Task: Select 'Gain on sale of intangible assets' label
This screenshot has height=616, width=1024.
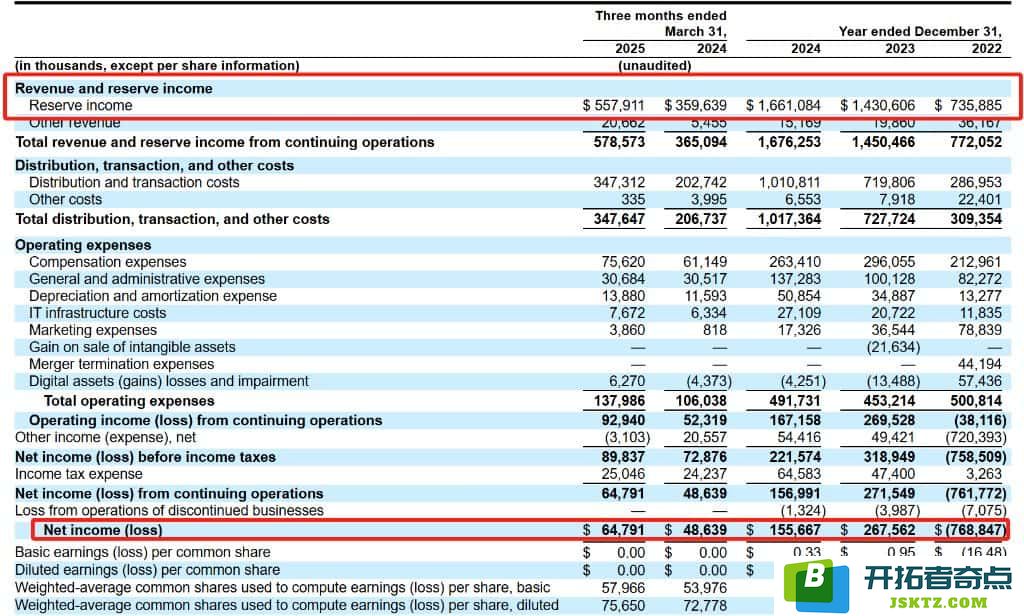Action: [x=132, y=347]
